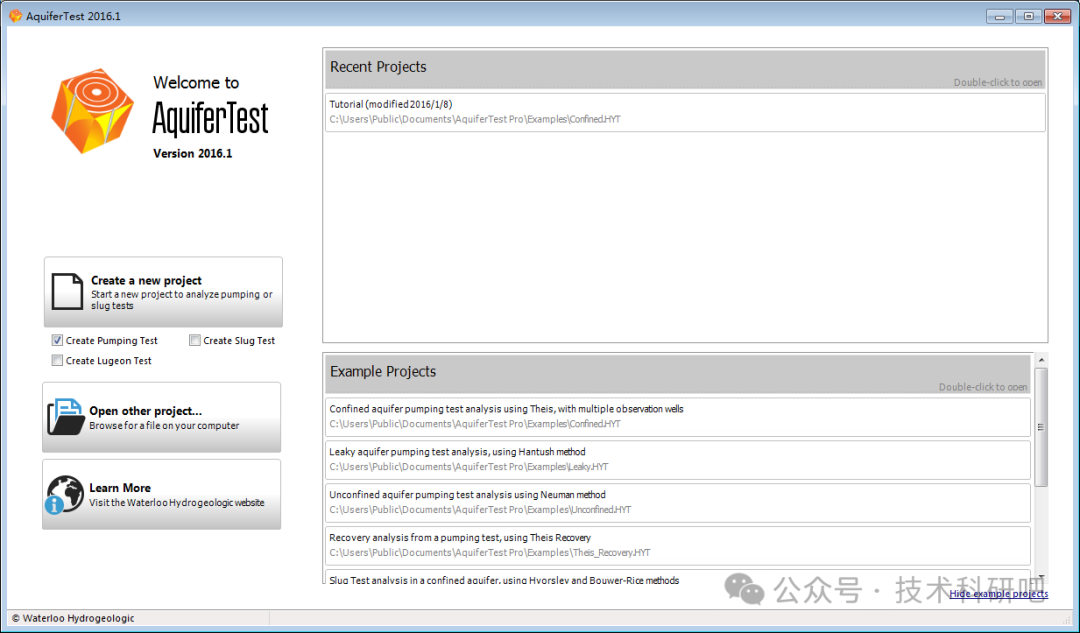Select Confined aquifer Theis example project
Screen dimensions: 1080x633
[x=678, y=417]
